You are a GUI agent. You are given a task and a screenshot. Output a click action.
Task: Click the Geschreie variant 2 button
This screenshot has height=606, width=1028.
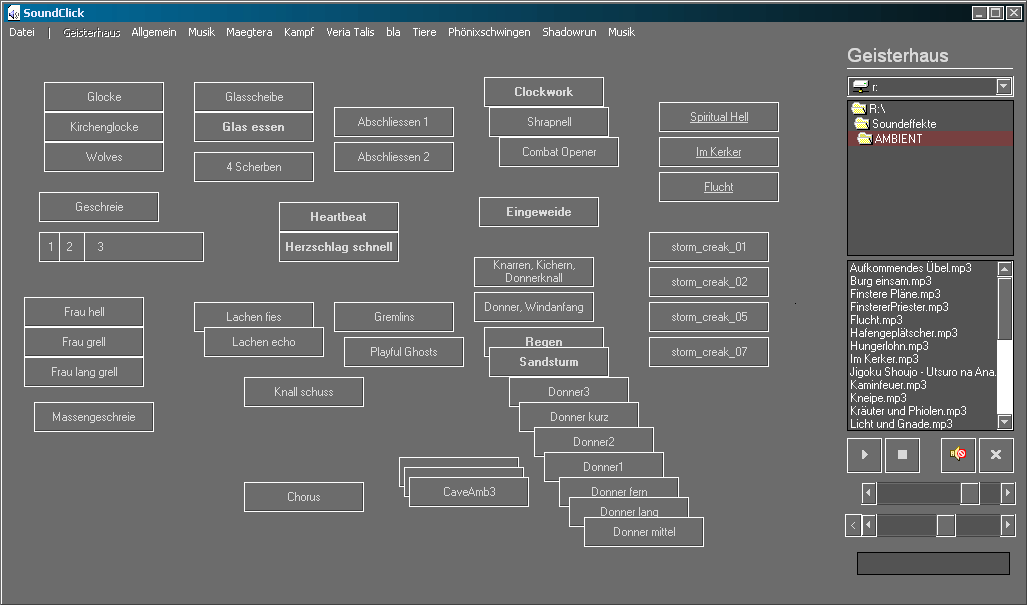point(70,247)
